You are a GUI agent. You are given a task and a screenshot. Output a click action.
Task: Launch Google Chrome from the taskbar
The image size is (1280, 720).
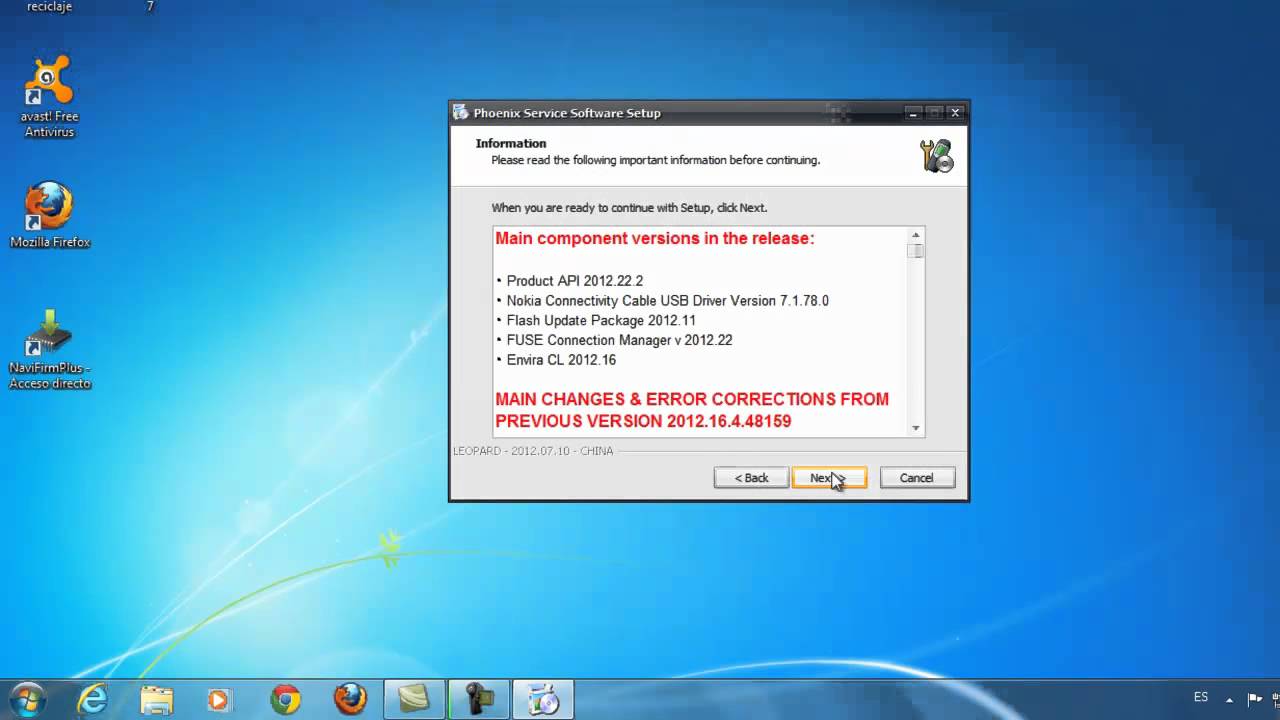pyautogui.click(x=286, y=699)
